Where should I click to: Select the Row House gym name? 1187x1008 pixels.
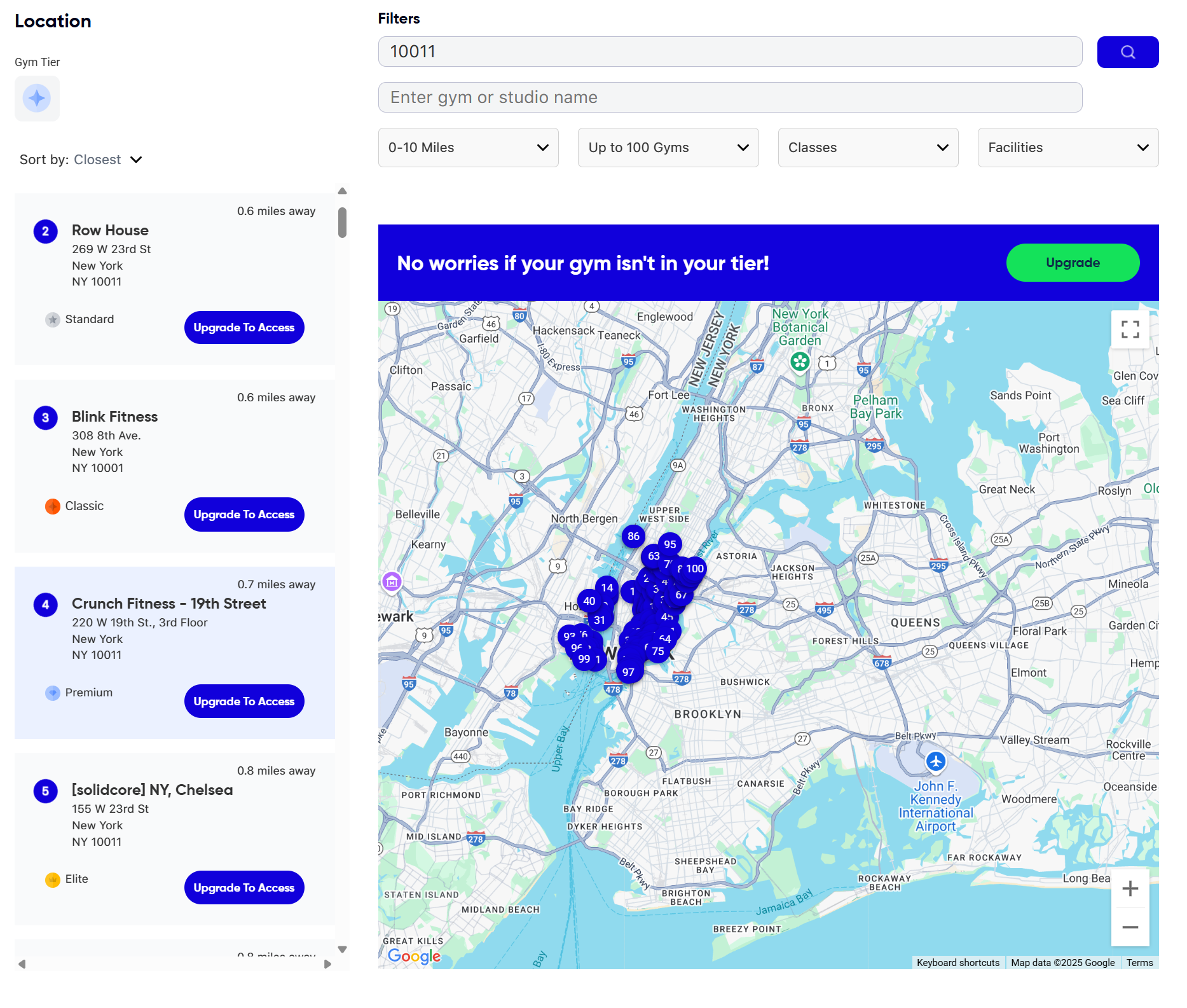coord(110,230)
